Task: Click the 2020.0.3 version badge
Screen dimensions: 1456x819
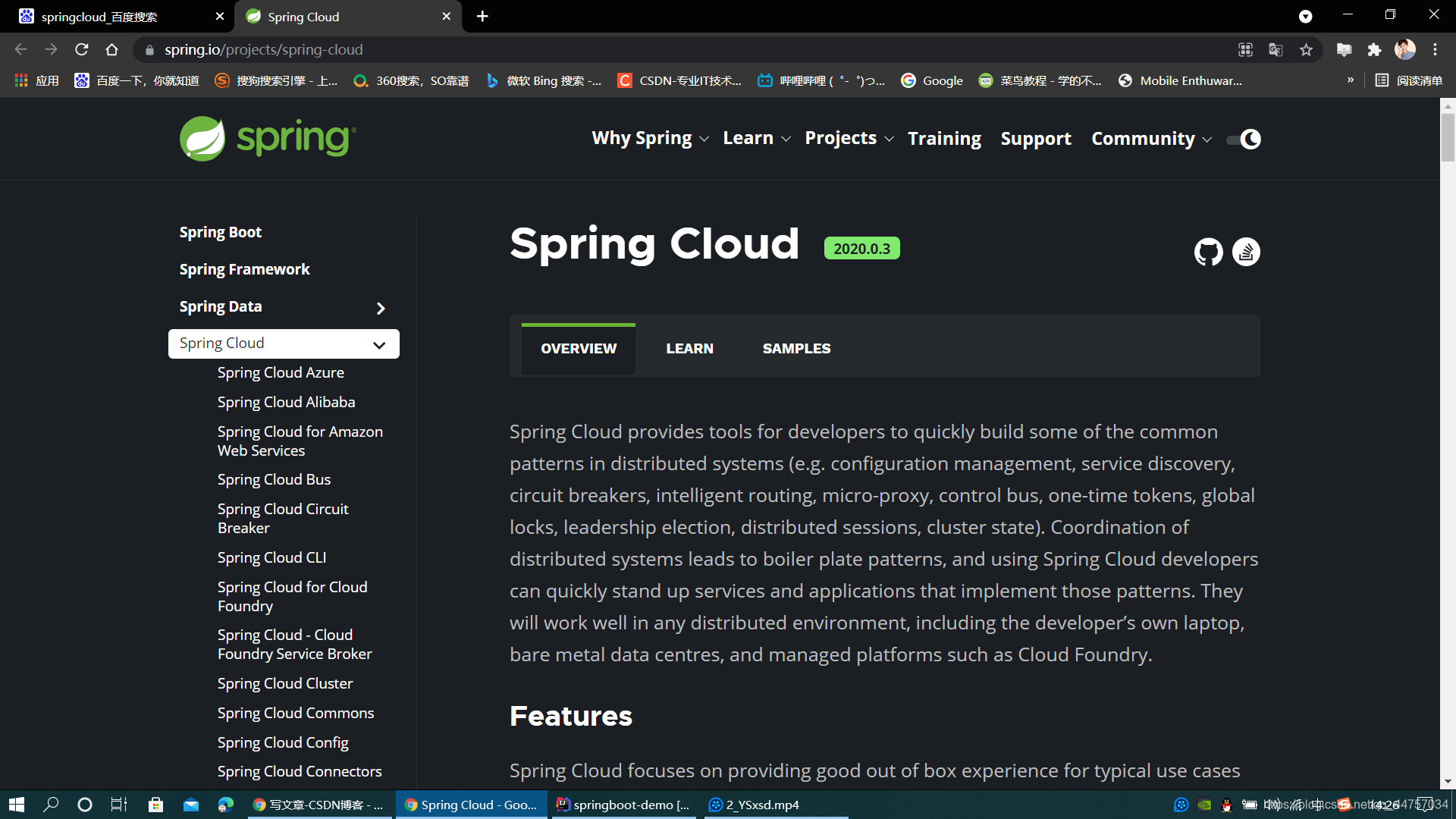Action: [862, 249]
